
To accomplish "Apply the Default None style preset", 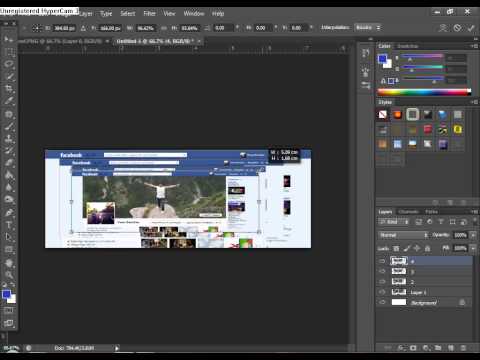I will (383, 115).
